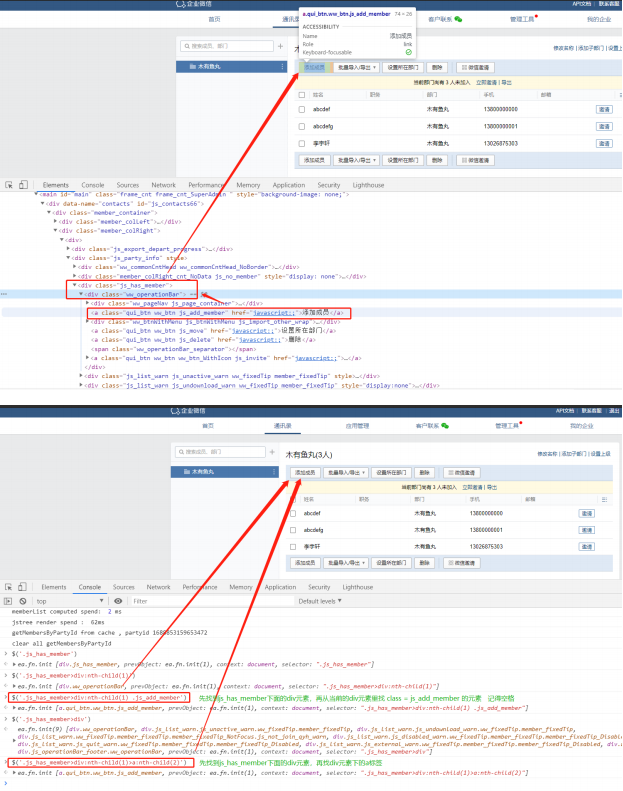Click the folder icon of 木有鱼丸 in upper screenshot
Image resolution: width=623 pixels, height=791 pixels.
click(x=192, y=67)
